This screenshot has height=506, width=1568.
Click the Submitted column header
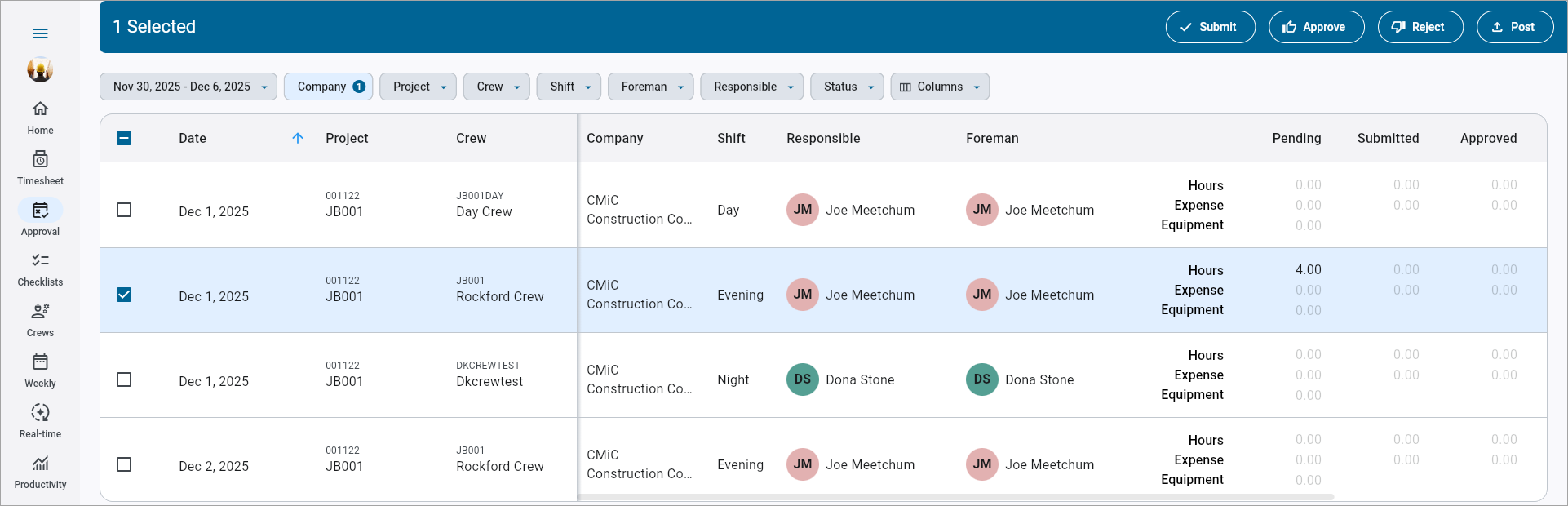(1389, 138)
